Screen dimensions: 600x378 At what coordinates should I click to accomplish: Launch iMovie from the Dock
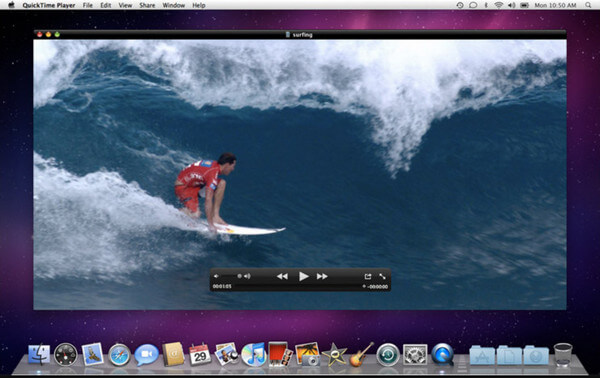[x=334, y=354]
